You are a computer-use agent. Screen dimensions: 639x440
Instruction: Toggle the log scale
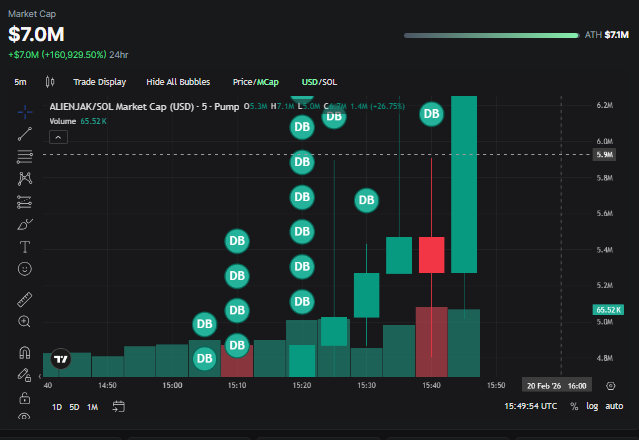pyautogui.click(x=592, y=406)
